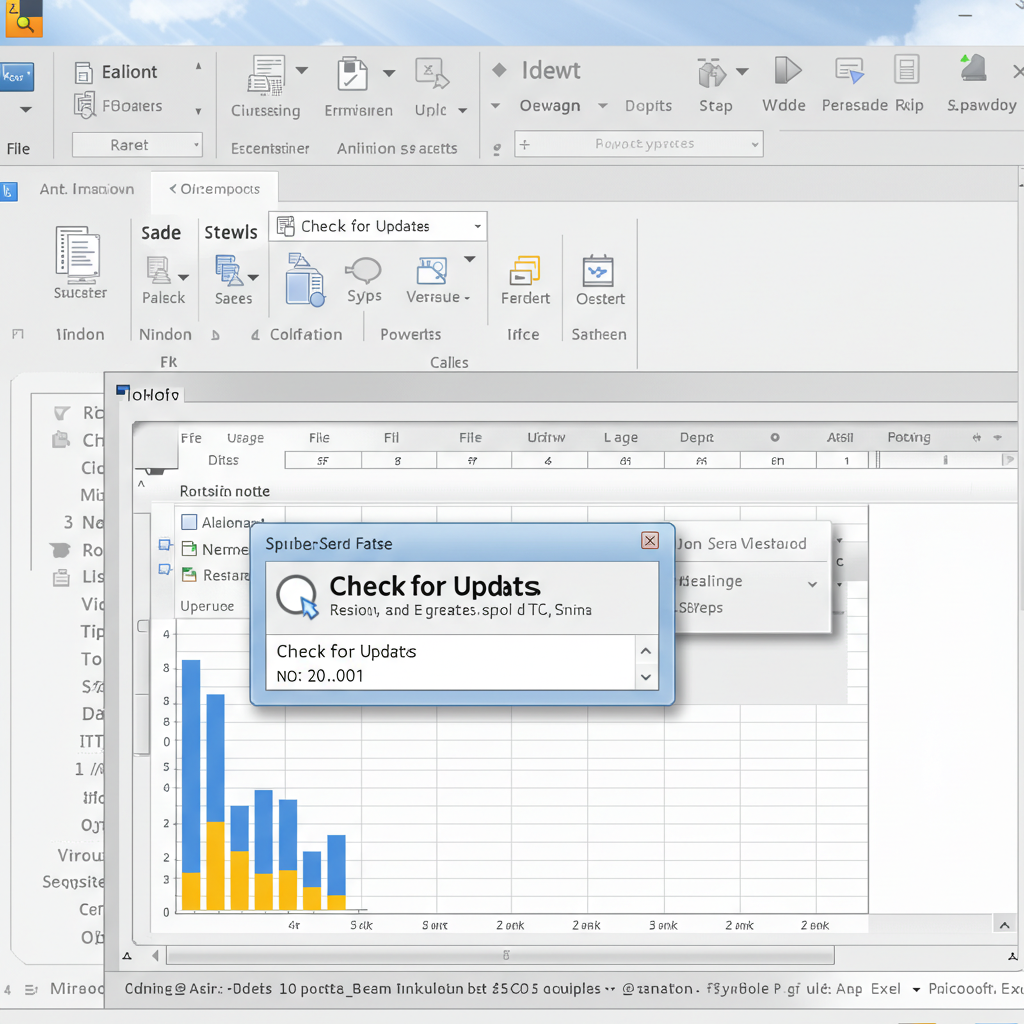1024x1024 pixels.
Task: Click the Sucater document icon
Action: [x=78, y=253]
